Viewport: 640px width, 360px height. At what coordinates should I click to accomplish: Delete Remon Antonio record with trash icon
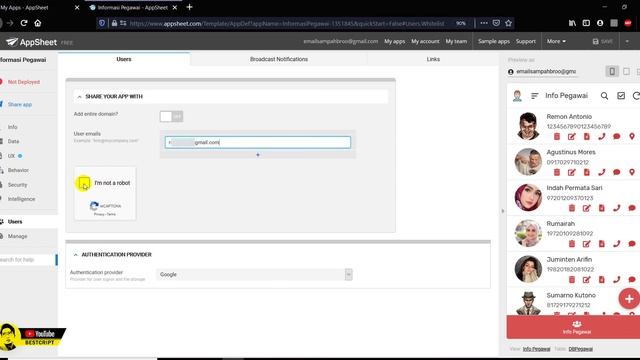coord(557,136)
